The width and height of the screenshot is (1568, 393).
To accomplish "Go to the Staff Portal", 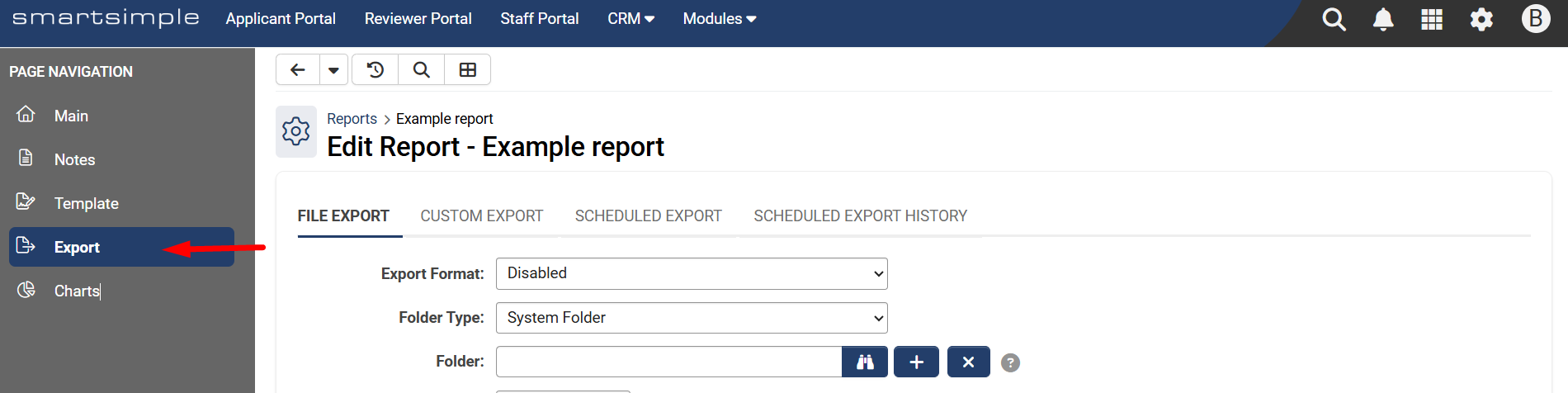I will click(540, 18).
